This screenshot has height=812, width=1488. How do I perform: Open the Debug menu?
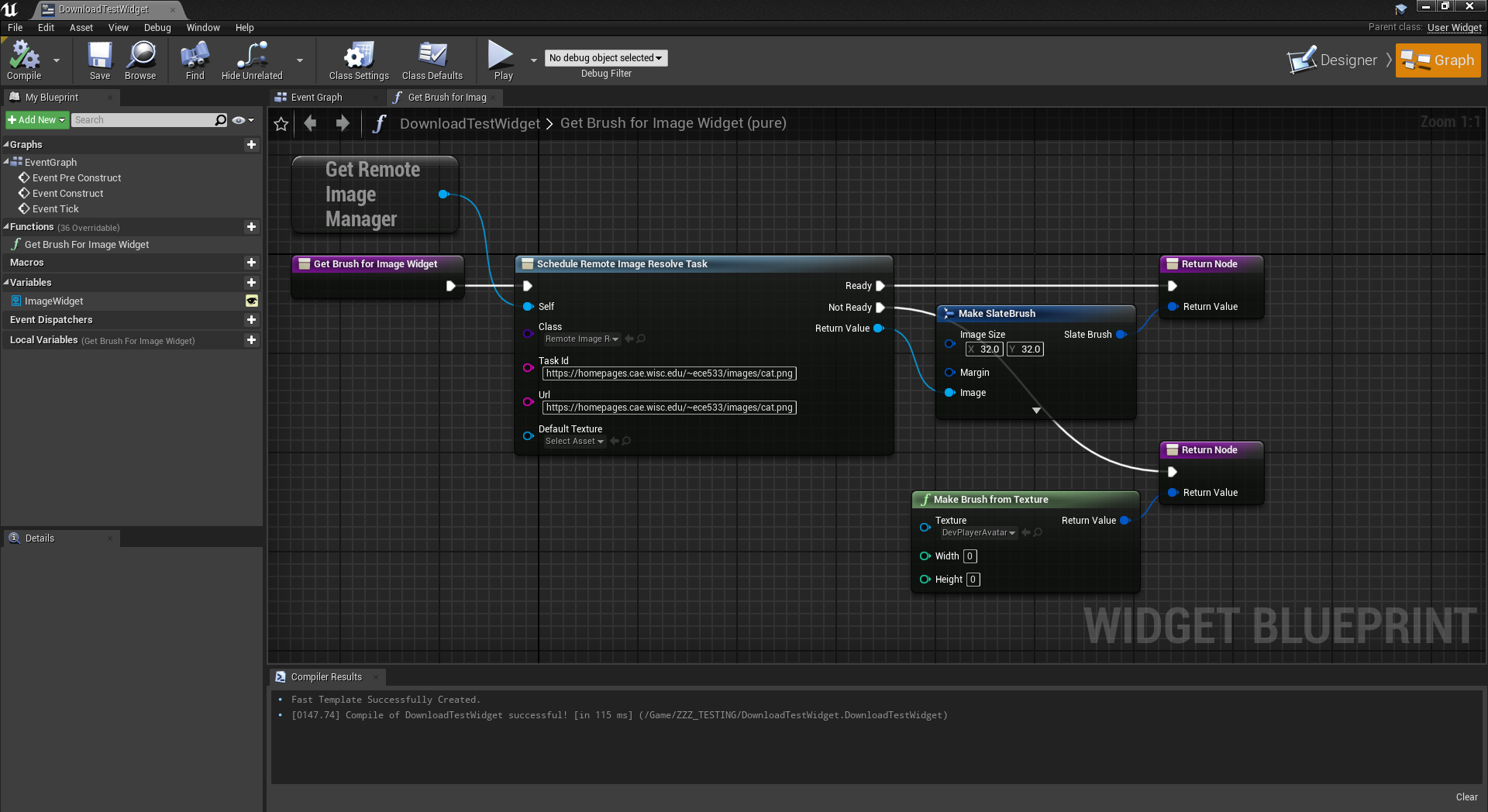click(x=157, y=28)
